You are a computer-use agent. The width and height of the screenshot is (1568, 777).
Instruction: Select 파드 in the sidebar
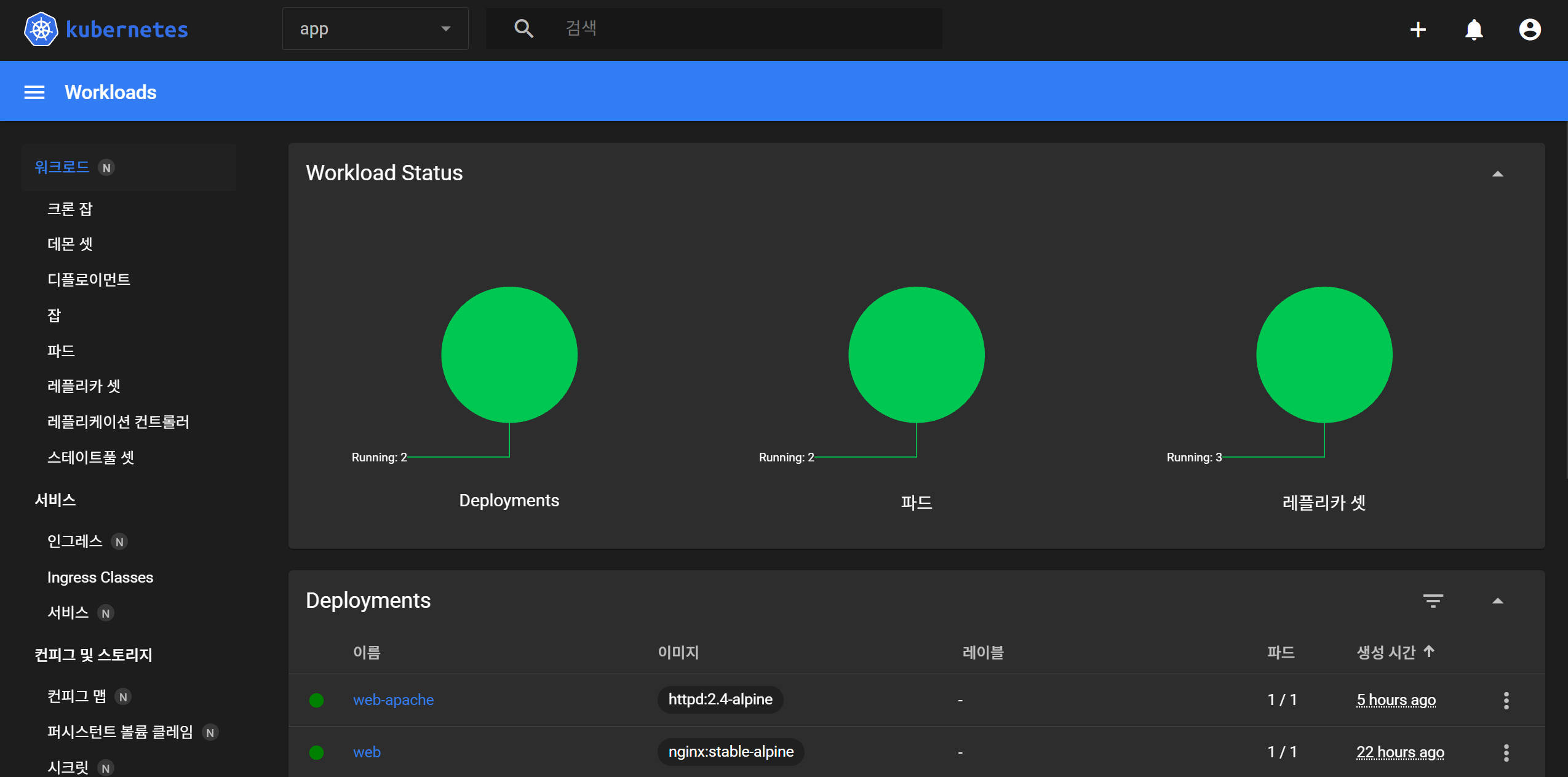pyautogui.click(x=61, y=351)
